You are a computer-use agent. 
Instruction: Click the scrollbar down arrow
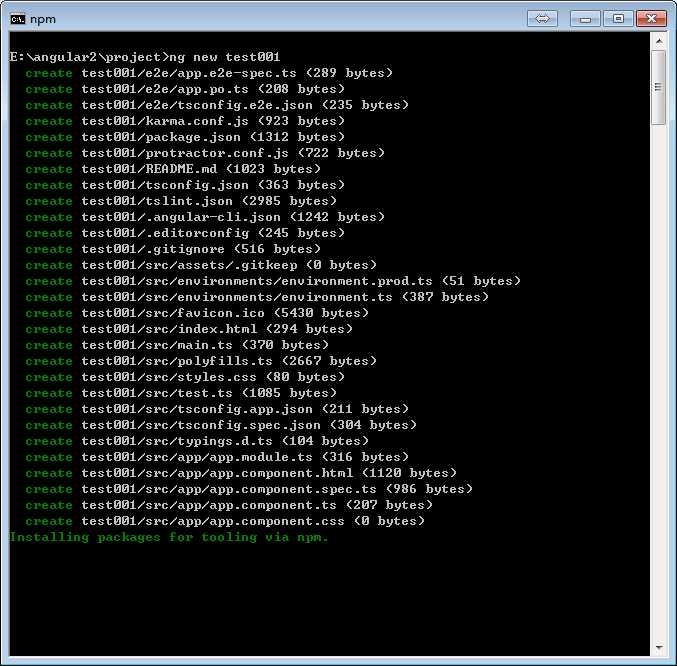(x=659, y=647)
